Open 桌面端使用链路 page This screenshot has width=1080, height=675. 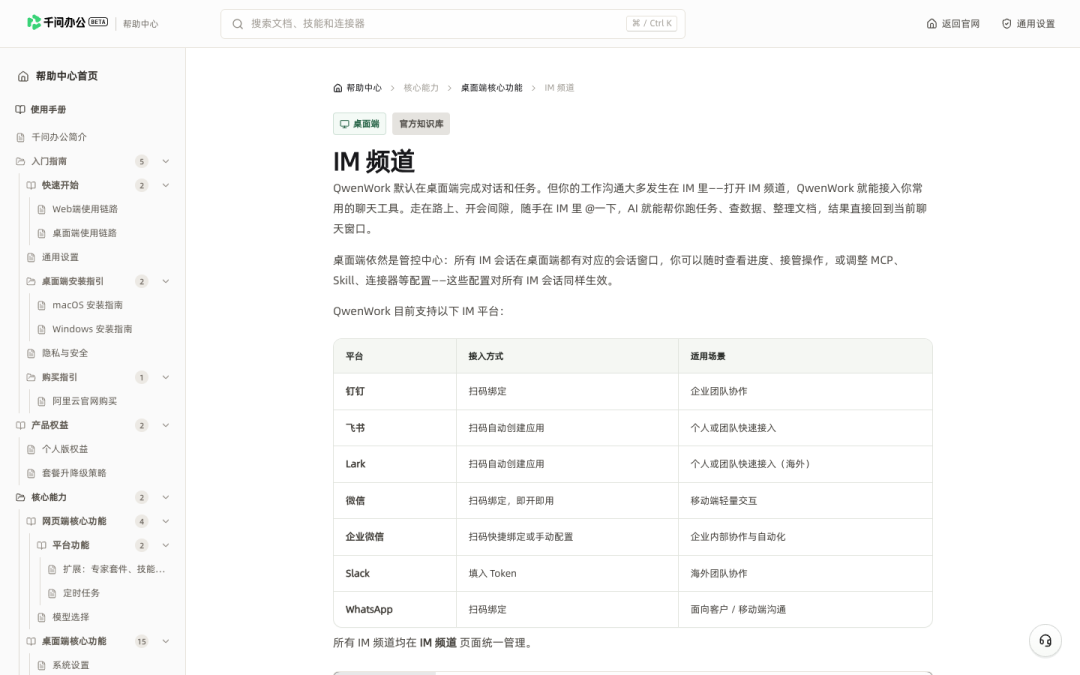coord(84,233)
